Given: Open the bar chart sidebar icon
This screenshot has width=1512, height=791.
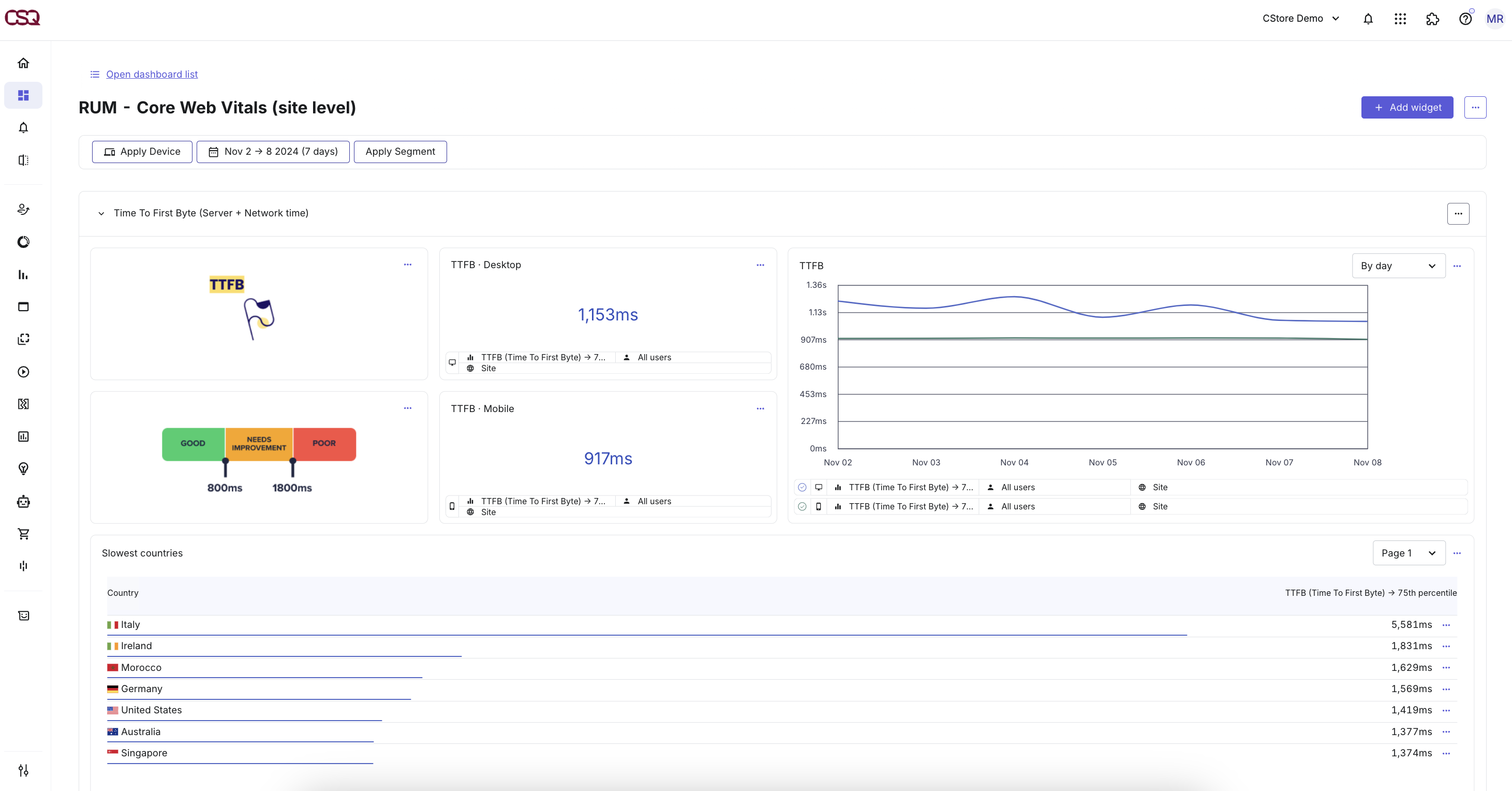Looking at the screenshot, I should [23, 274].
